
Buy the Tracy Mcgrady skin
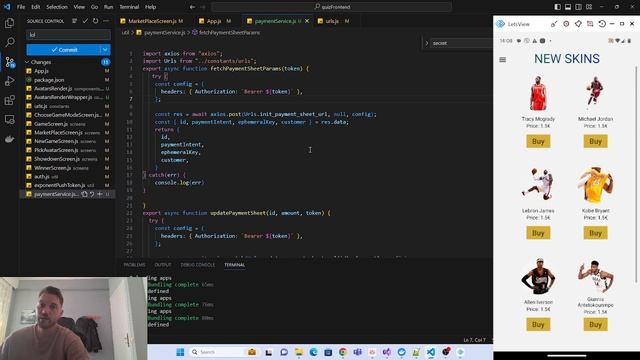[x=538, y=142]
